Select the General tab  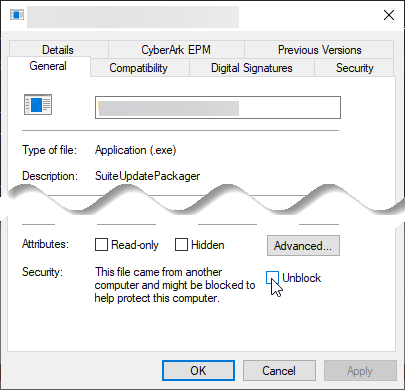coord(49,66)
